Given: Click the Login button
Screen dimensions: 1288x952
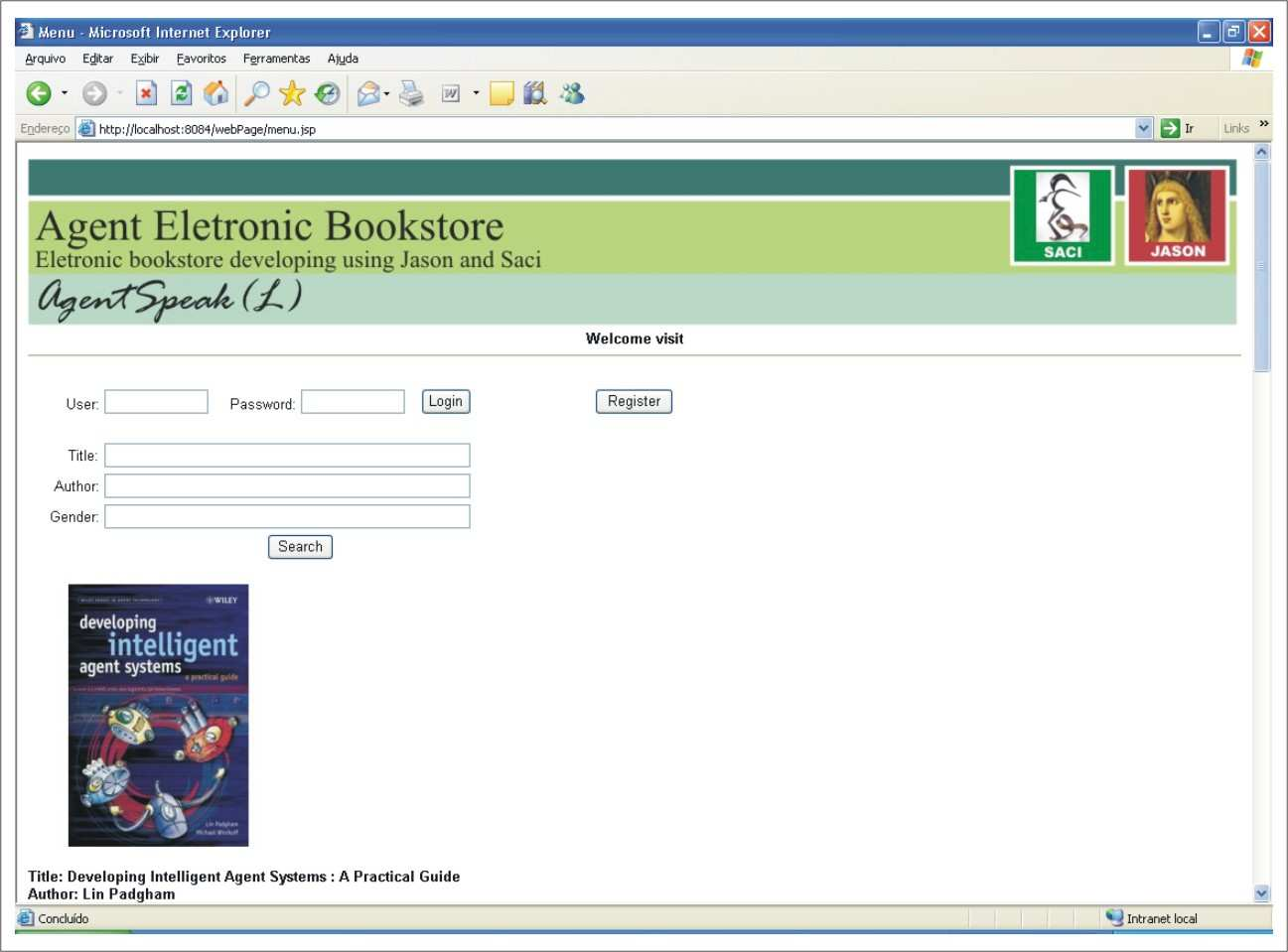Looking at the screenshot, I should 446,401.
